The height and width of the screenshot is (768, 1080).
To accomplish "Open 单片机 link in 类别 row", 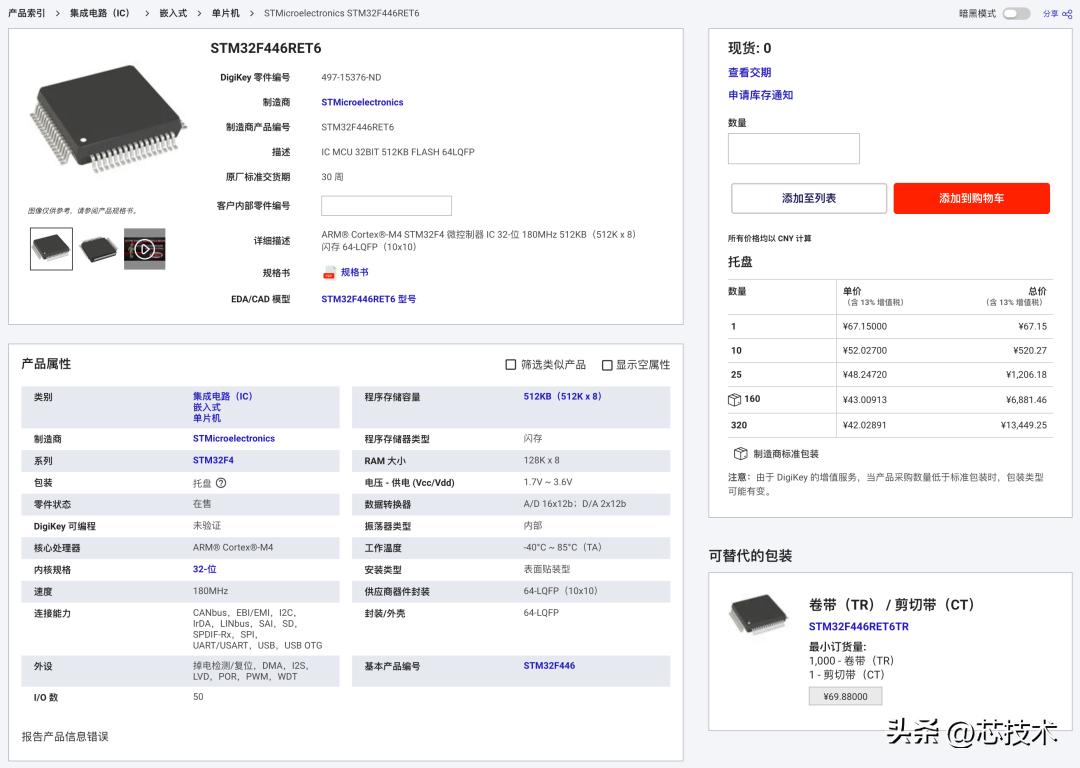I will coord(207,418).
